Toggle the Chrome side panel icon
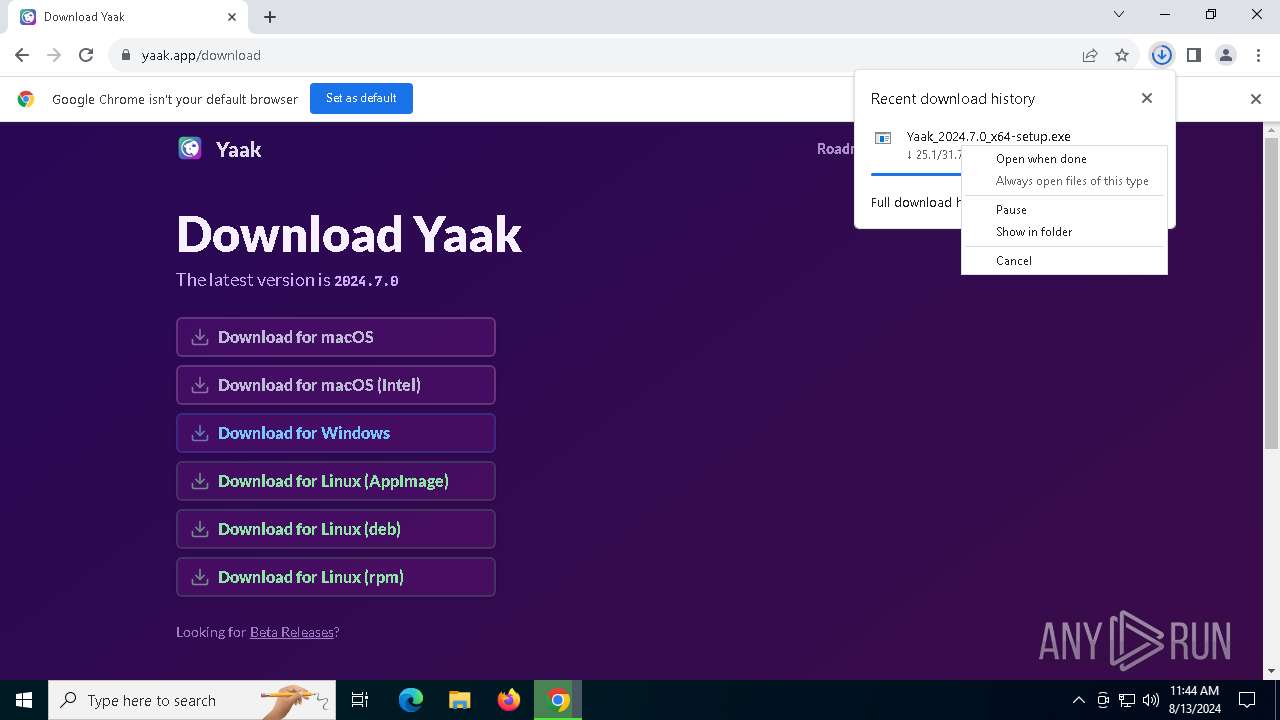This screenshot has width=1280, height=720. (x=1193, y=55)
